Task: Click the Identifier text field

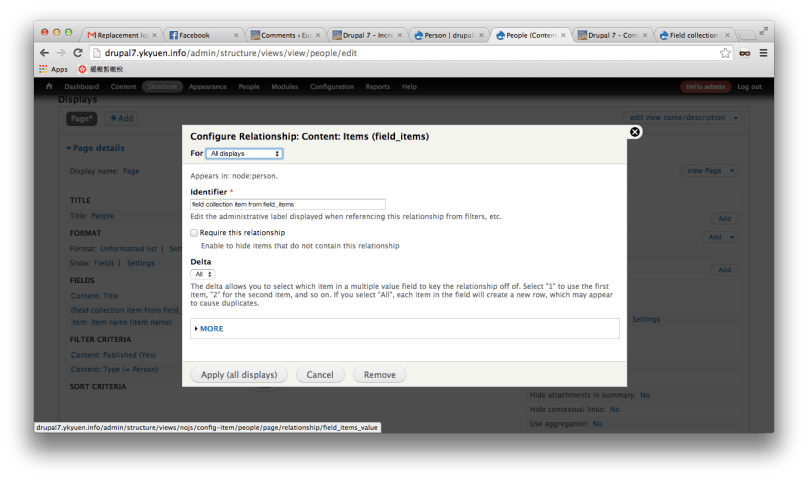Action: (x=287, y=204)
